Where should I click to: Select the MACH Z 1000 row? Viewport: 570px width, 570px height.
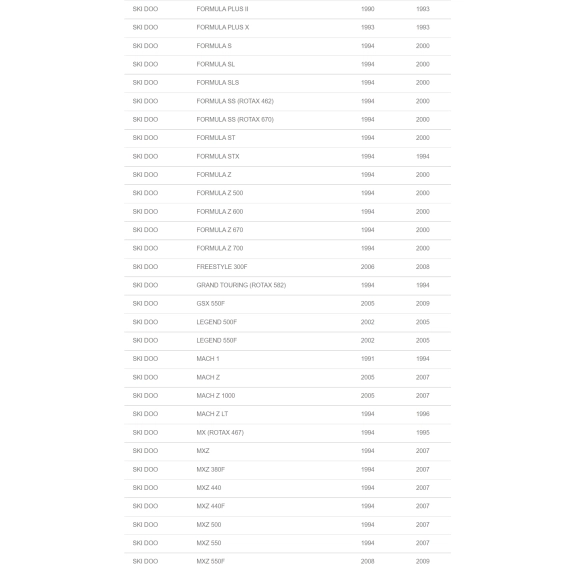tap(287, 396)
